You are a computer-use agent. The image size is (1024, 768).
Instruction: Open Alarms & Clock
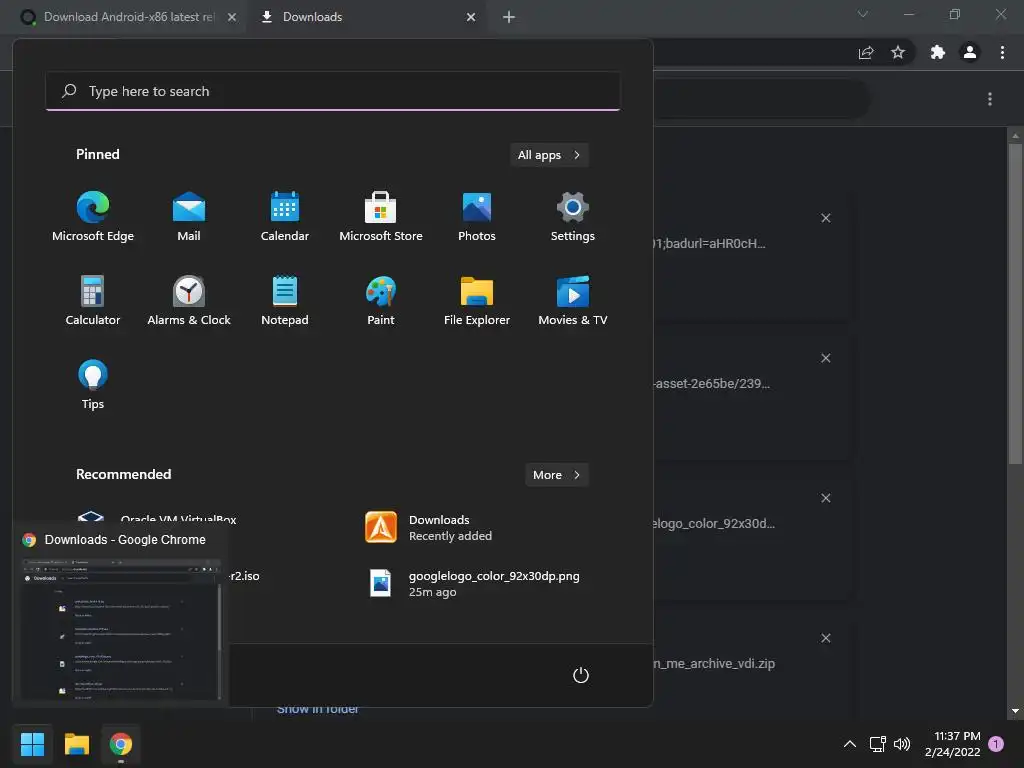189,300
